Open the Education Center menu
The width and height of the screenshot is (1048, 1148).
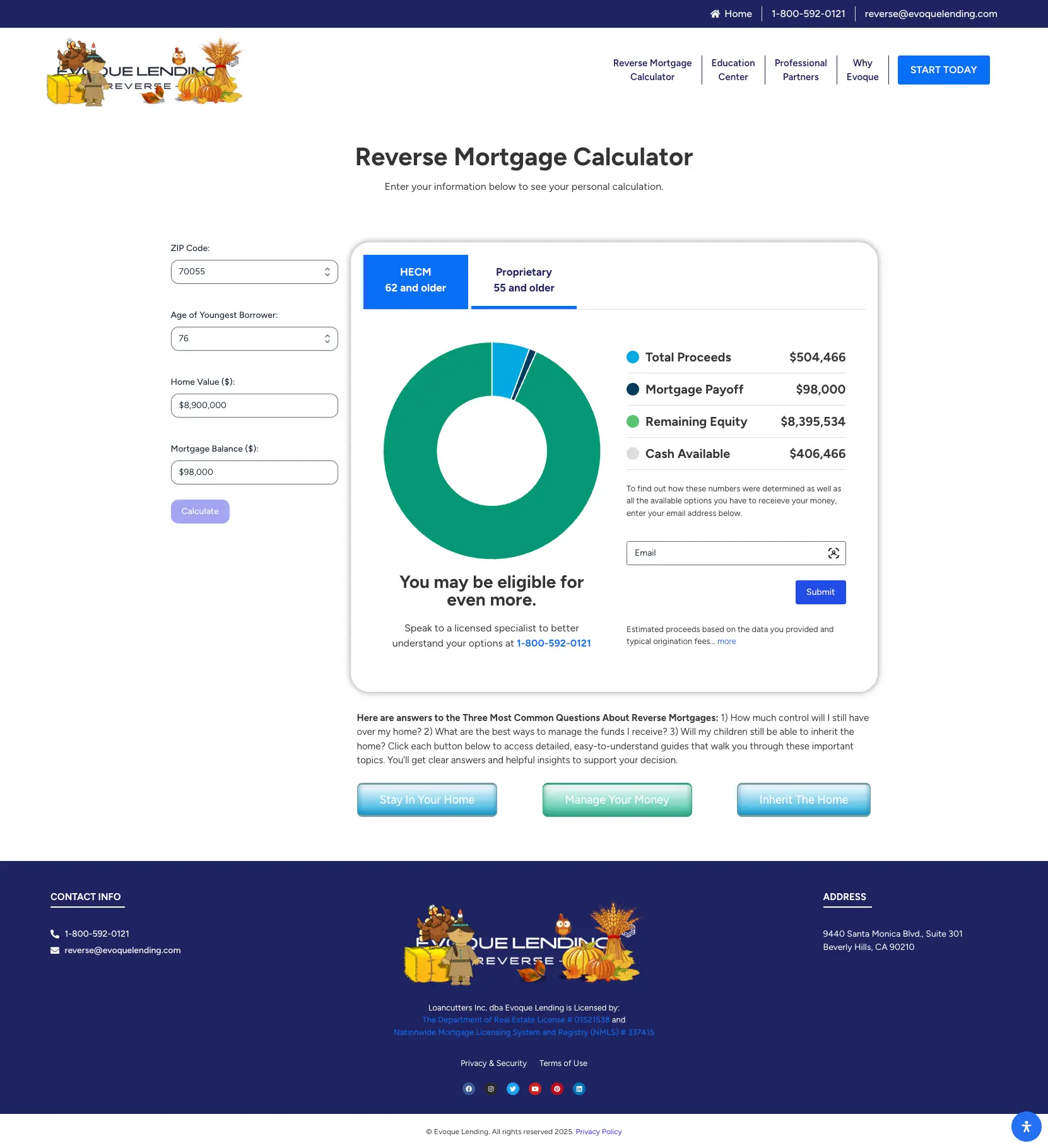[x=733, y=70]
